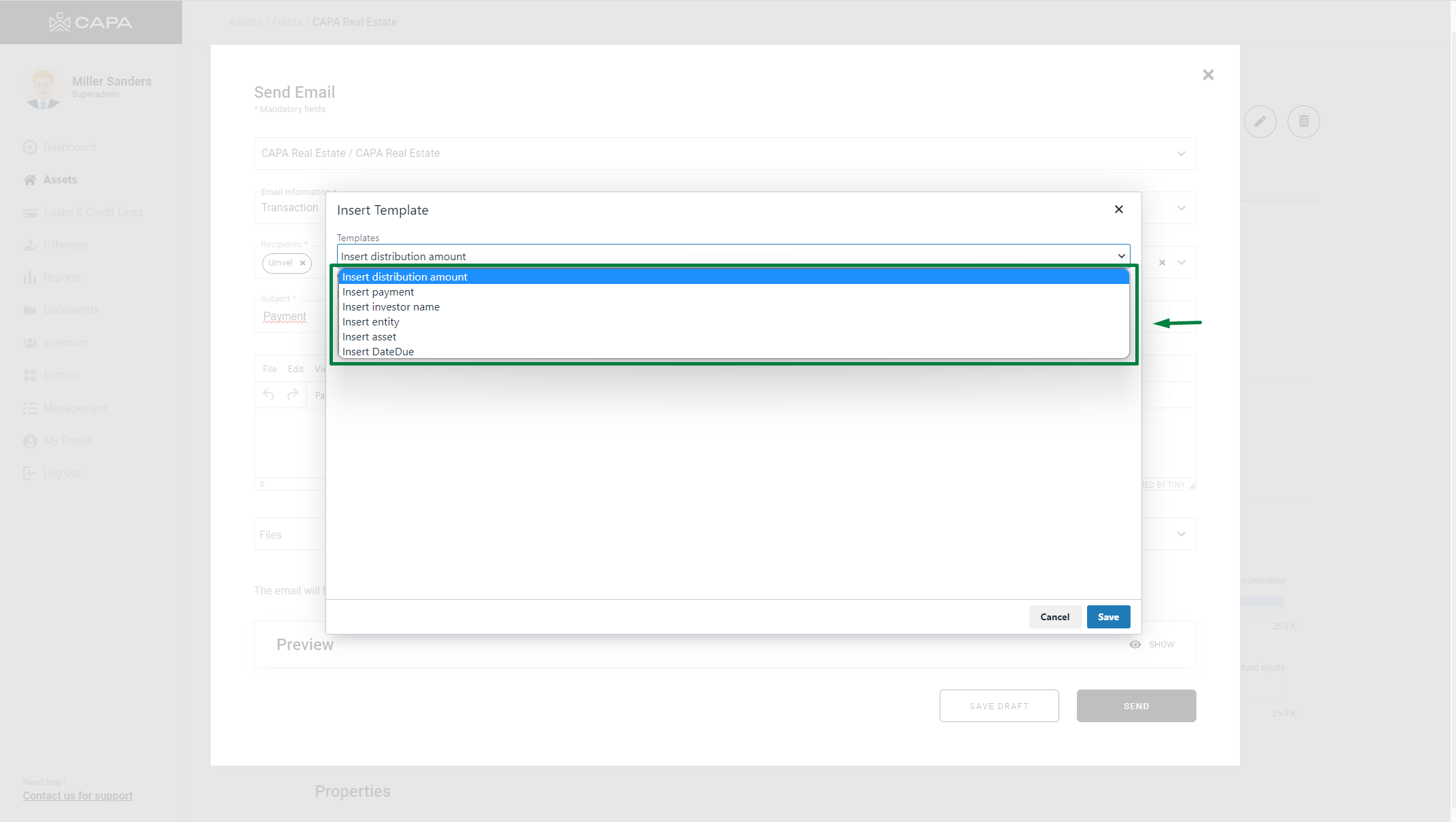Select Insert payment template option

click(x=378, y=292)
